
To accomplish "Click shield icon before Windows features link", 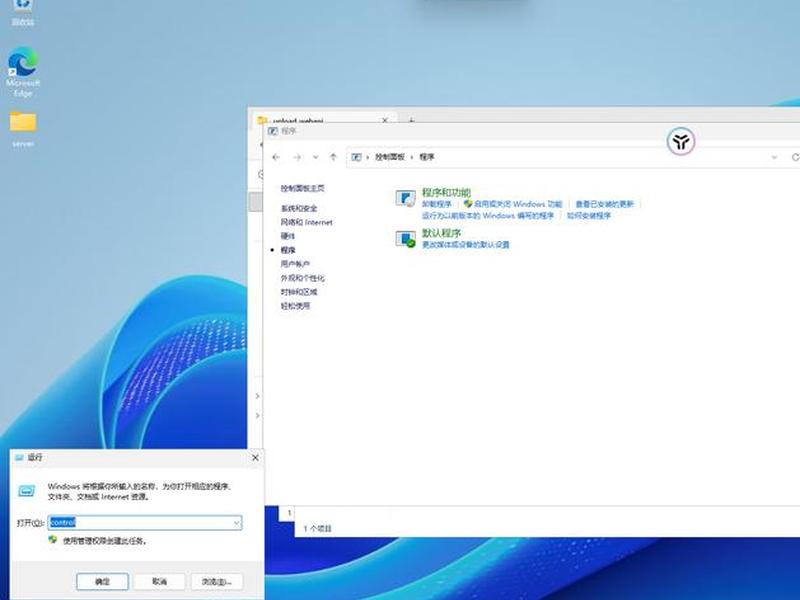I will pyautogui.click(x=467, y=204).
